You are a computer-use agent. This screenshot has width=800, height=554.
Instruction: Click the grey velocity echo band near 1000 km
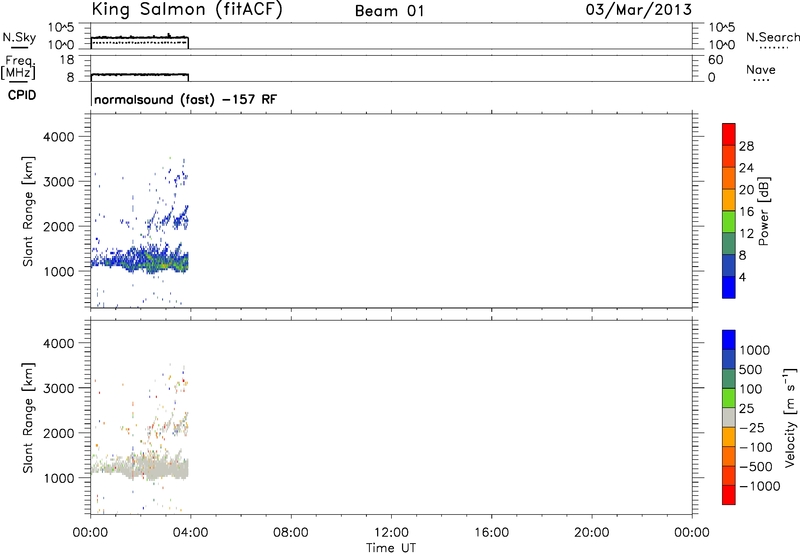tap(140, 467)
